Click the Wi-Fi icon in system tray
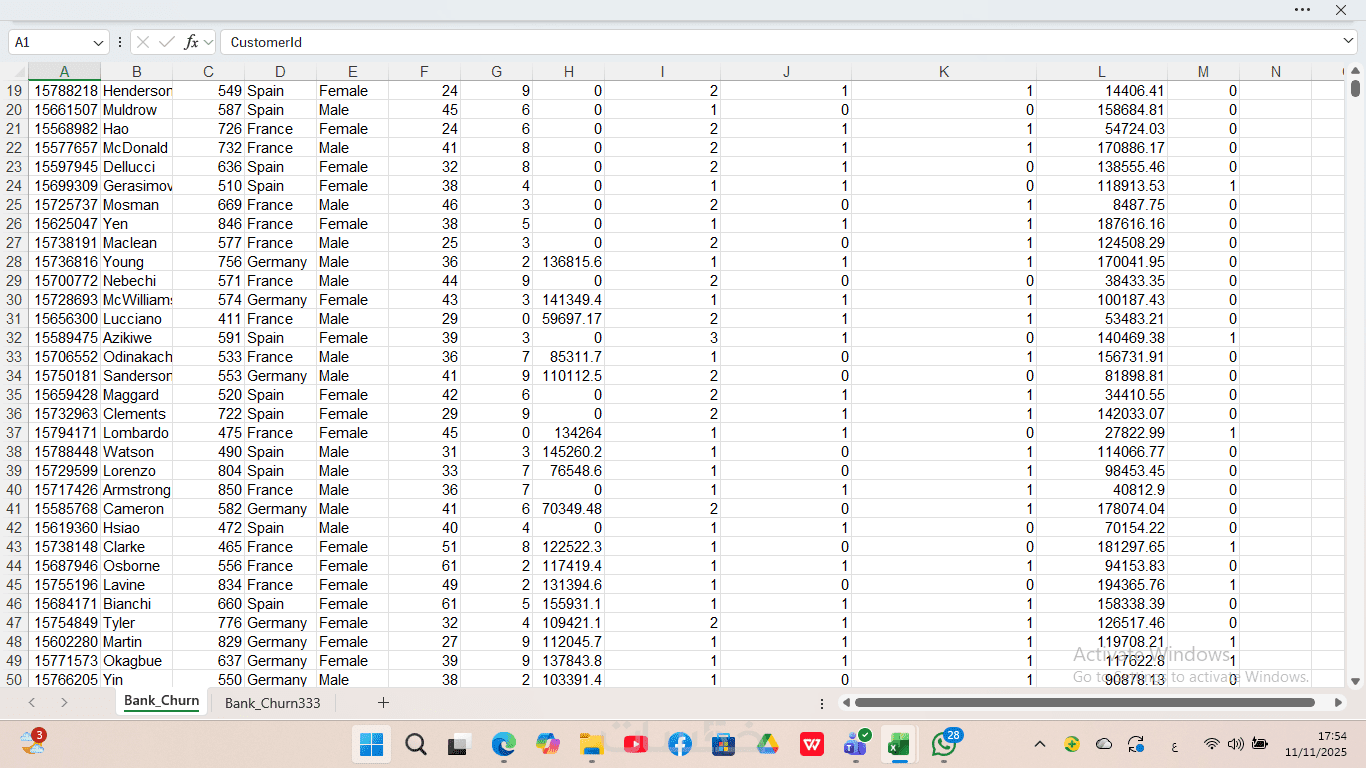1366x768 pixels. tap(1211, 744)
